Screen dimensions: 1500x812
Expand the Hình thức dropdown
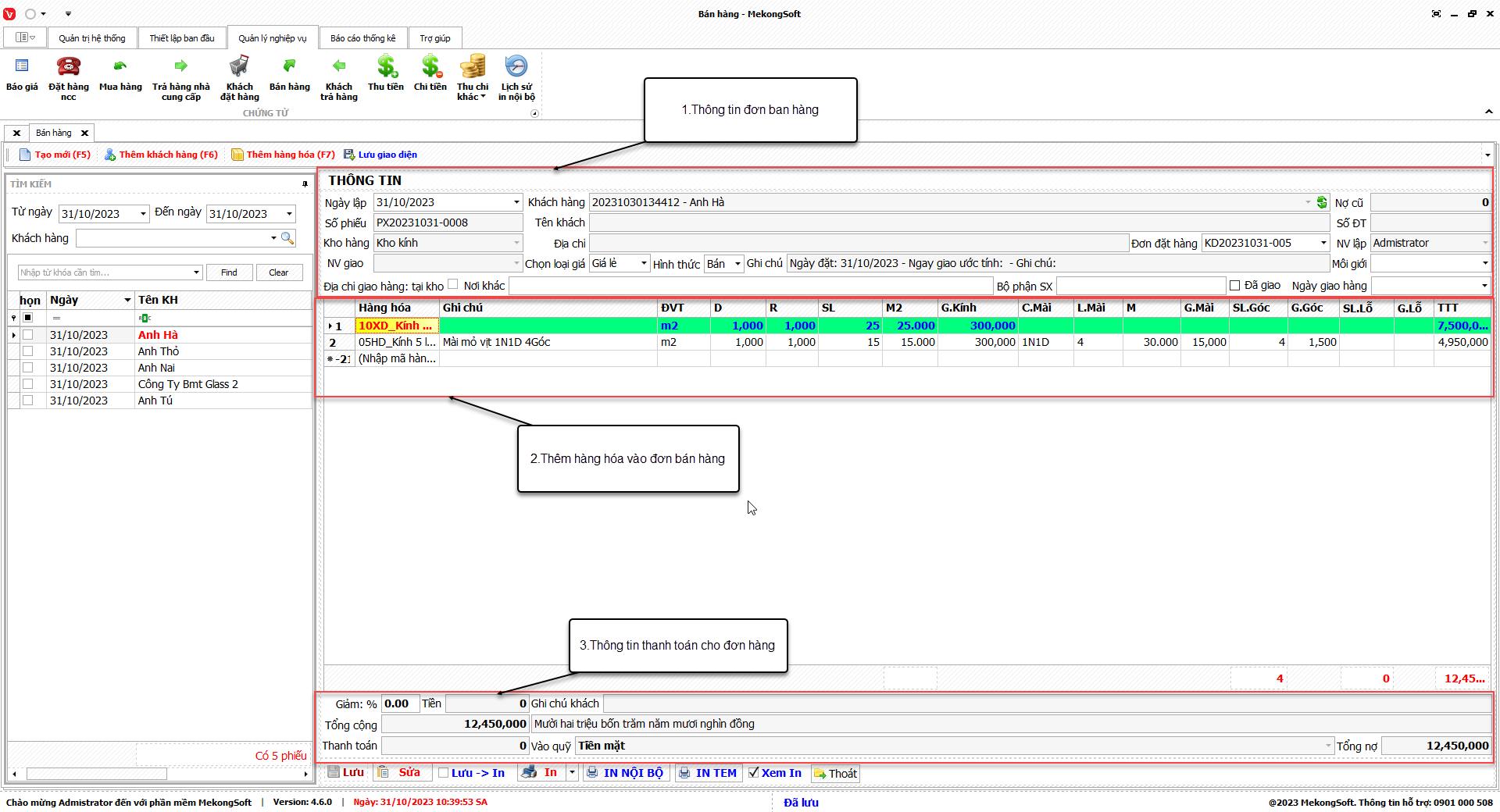[737, 264]
